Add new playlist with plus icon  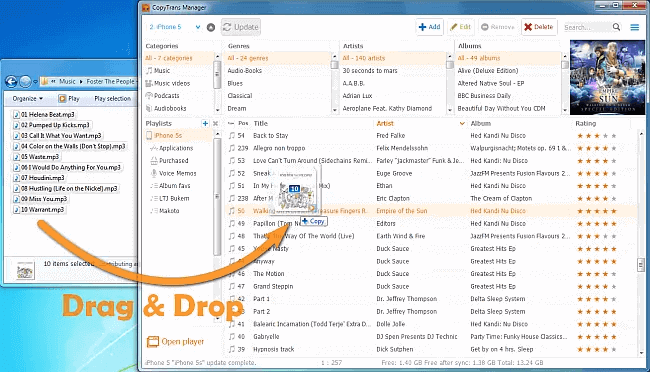[205, 123]
